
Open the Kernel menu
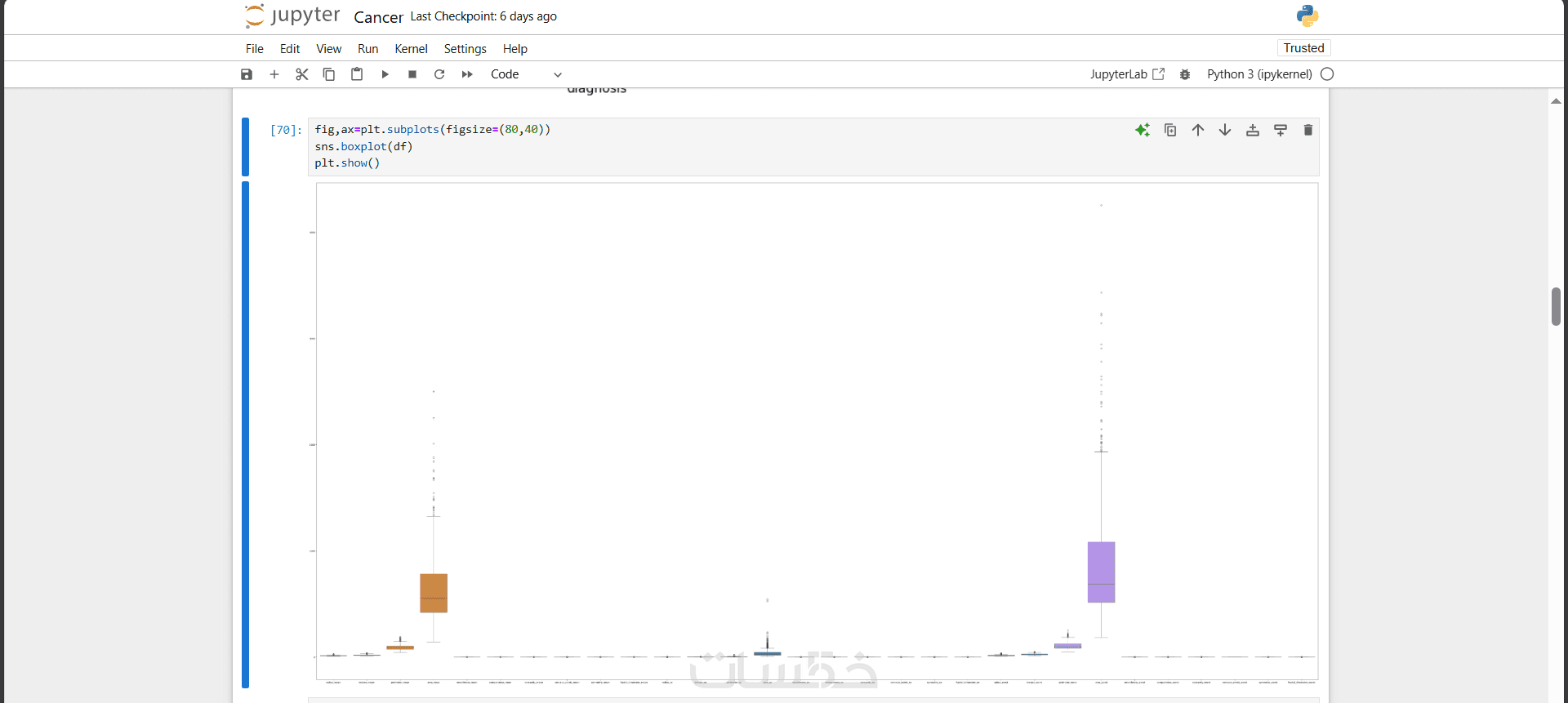tap(411, 49)
